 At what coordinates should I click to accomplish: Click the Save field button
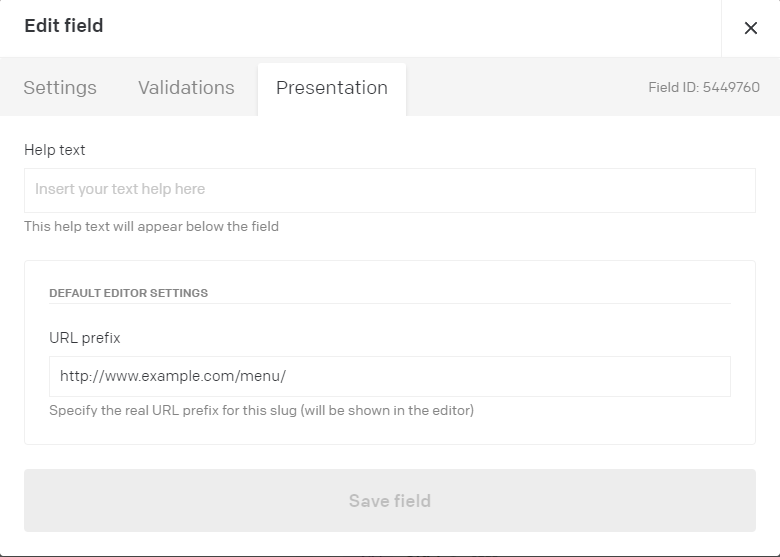[x=390, y=500]
